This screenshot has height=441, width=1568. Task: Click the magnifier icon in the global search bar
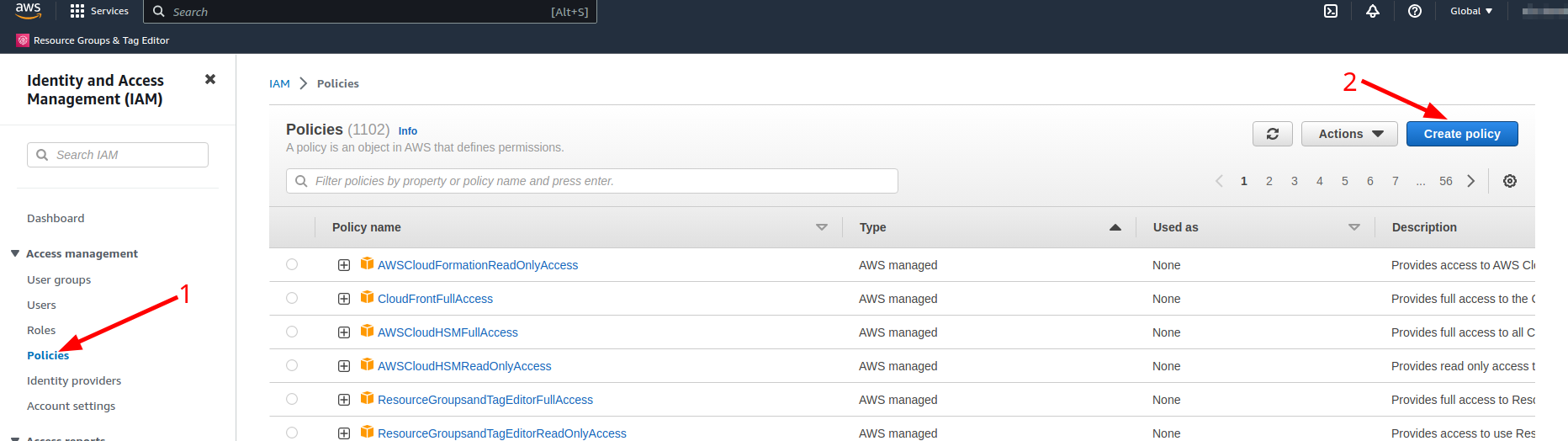(159, 12)
